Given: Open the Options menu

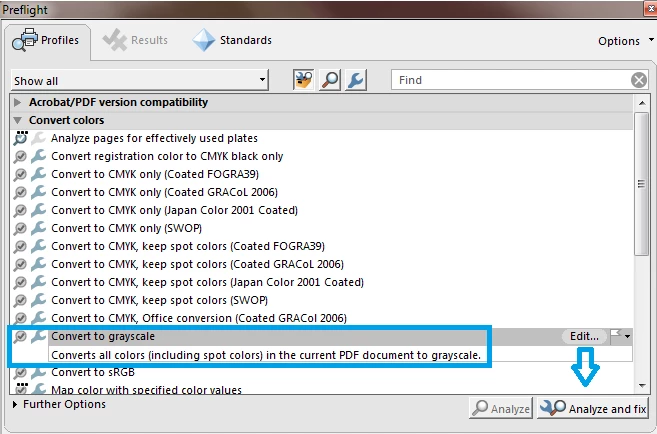Looking at the screenshot, I should 625,41.
